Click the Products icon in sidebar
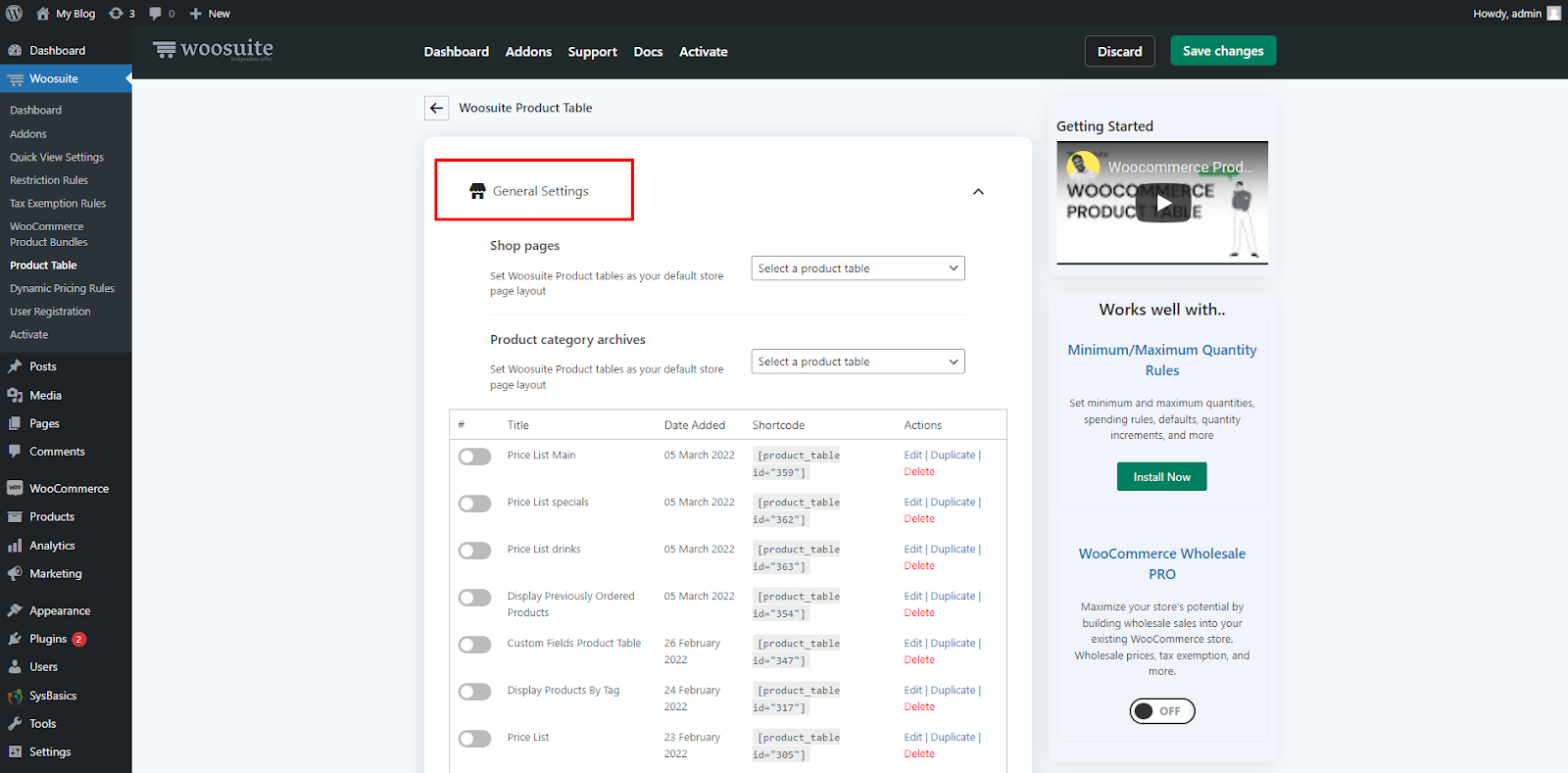The image size is (1568, 773). 15,516
